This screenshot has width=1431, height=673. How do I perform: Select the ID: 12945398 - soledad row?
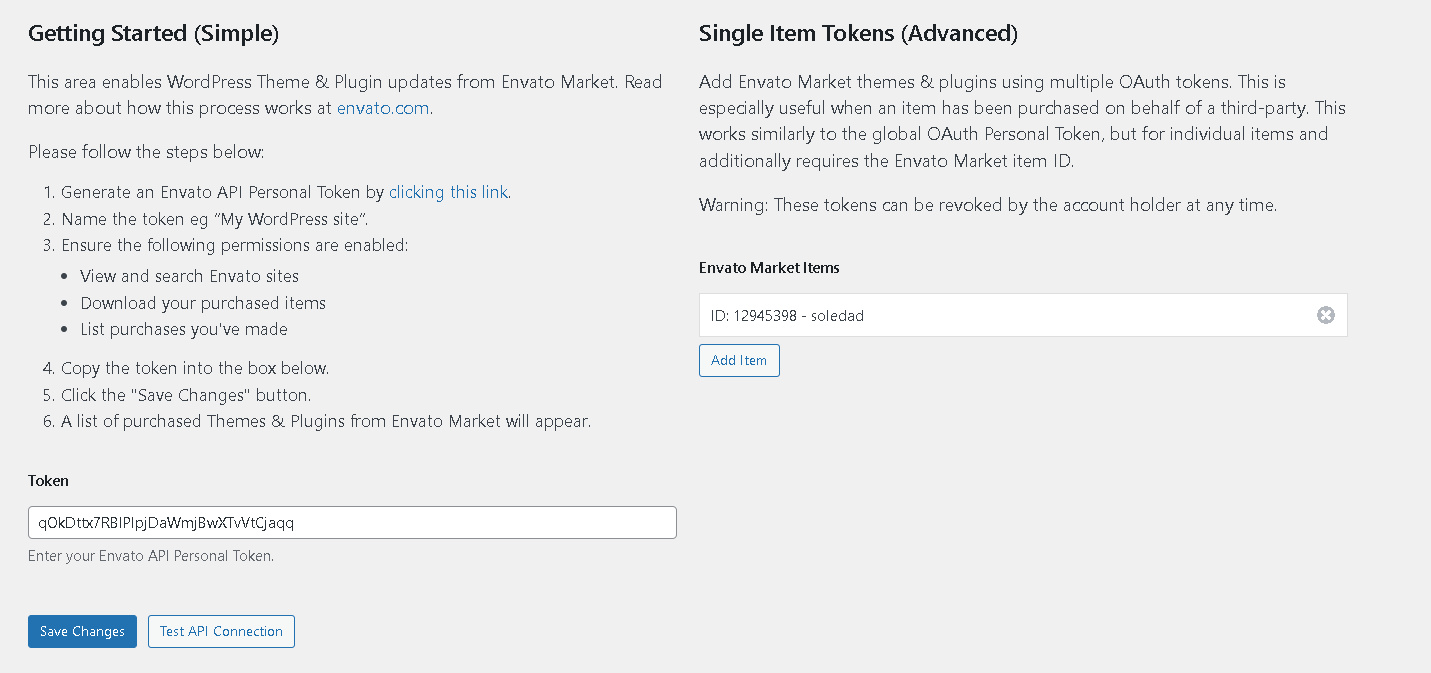pyautogui.click(x=1000, y=315)
